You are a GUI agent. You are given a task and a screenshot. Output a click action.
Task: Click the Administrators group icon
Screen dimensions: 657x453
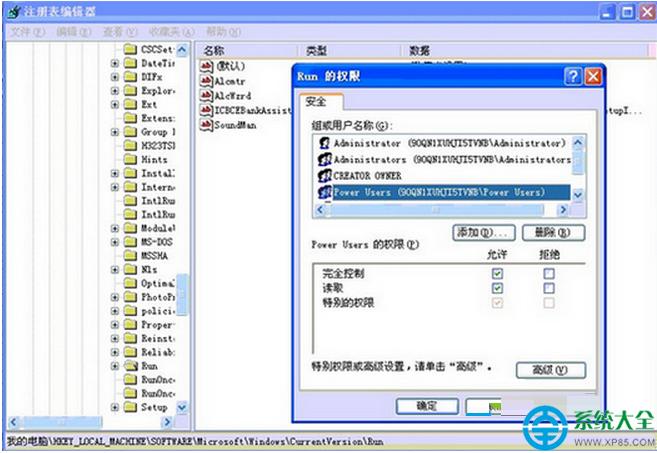click(x=325, y=159)
